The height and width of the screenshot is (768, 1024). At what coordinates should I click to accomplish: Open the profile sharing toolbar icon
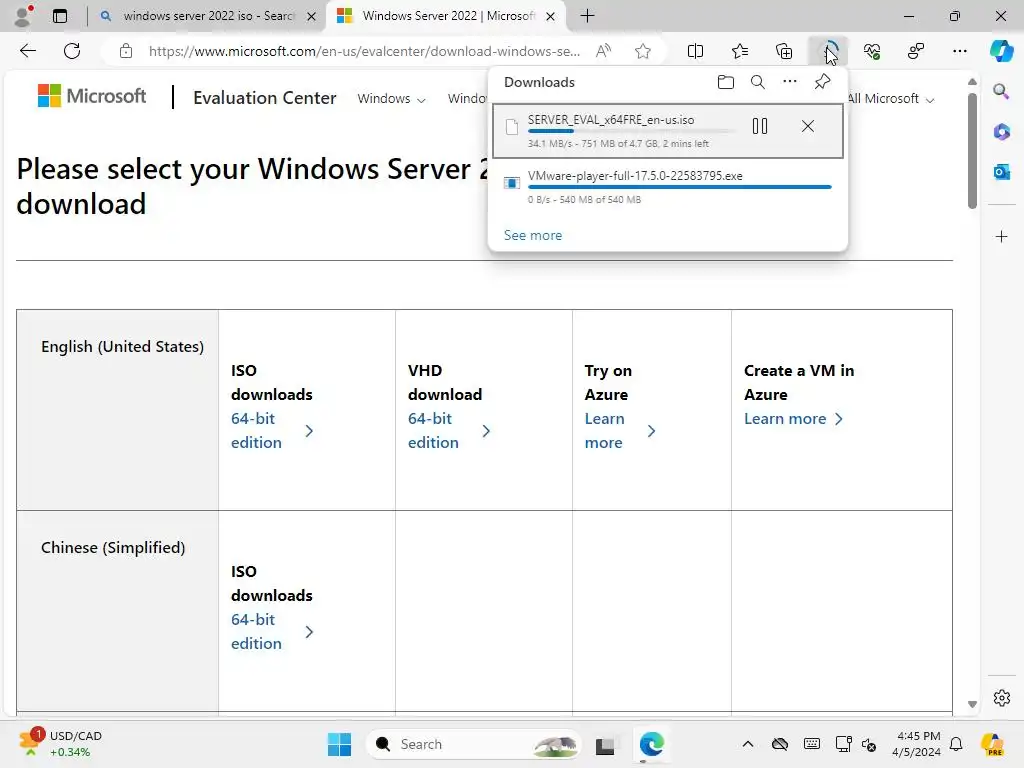point(916,51)
